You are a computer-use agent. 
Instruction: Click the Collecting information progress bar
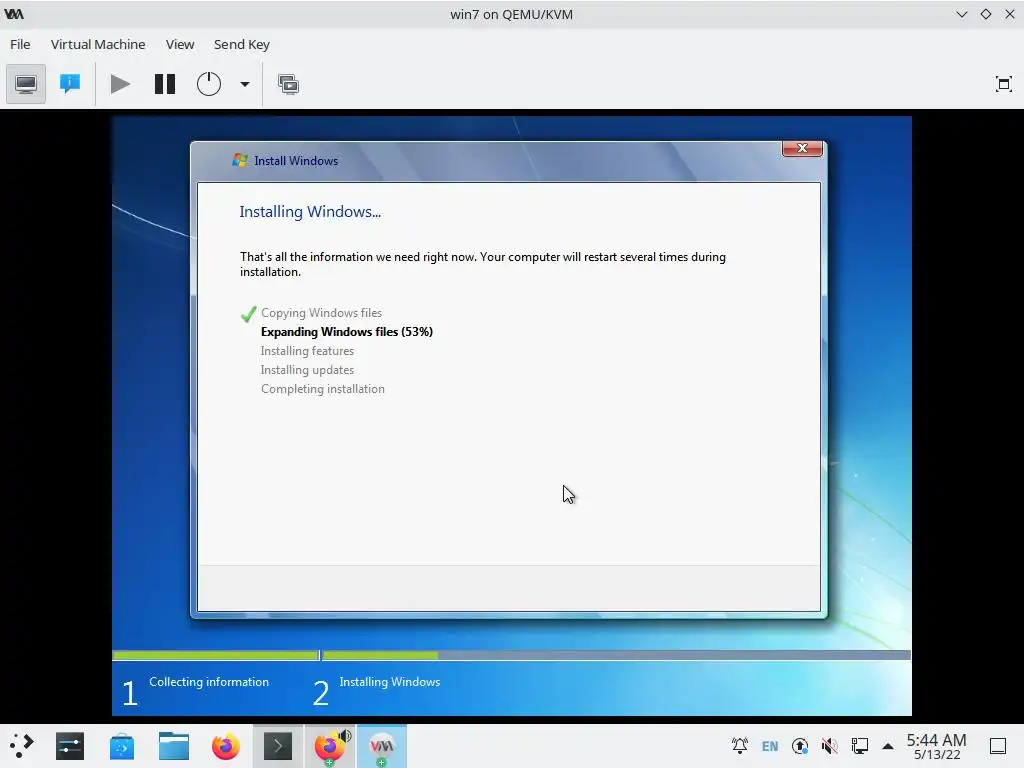point(216,655)
